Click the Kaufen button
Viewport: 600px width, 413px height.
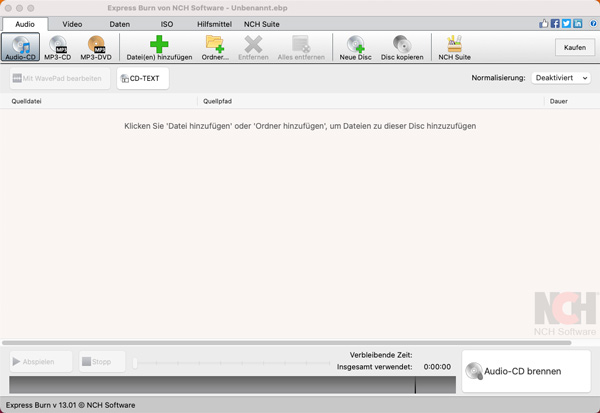tap(575, 47)
